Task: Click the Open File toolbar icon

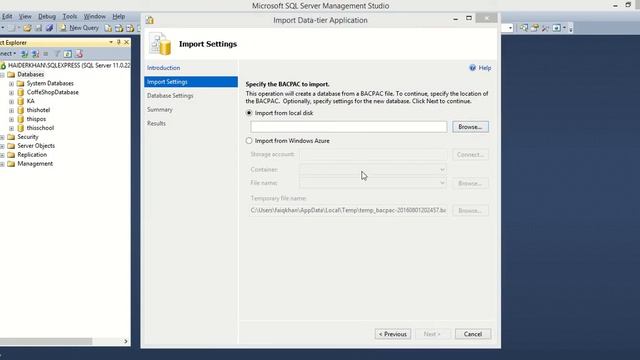Action: pyautogui.click(x=27, y=28)
